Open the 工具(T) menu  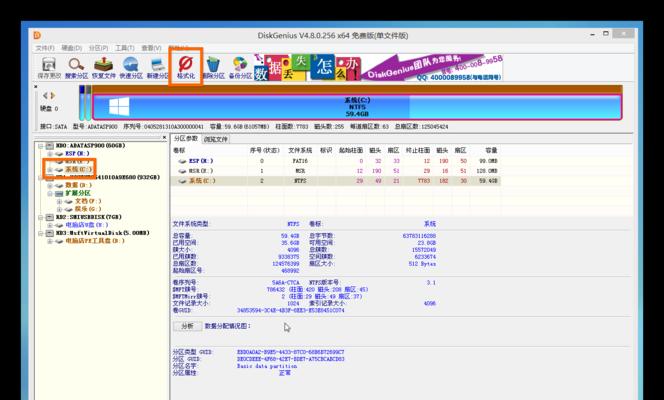(125, 48)
